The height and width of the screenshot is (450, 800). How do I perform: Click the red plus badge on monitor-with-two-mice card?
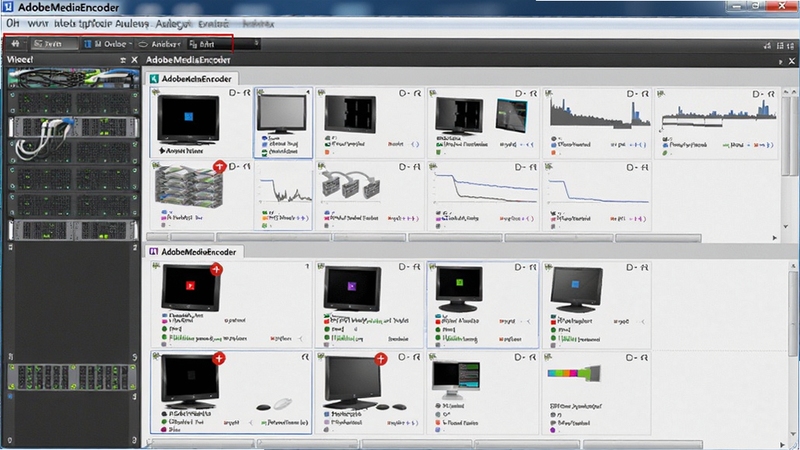[x=381, y=359]
